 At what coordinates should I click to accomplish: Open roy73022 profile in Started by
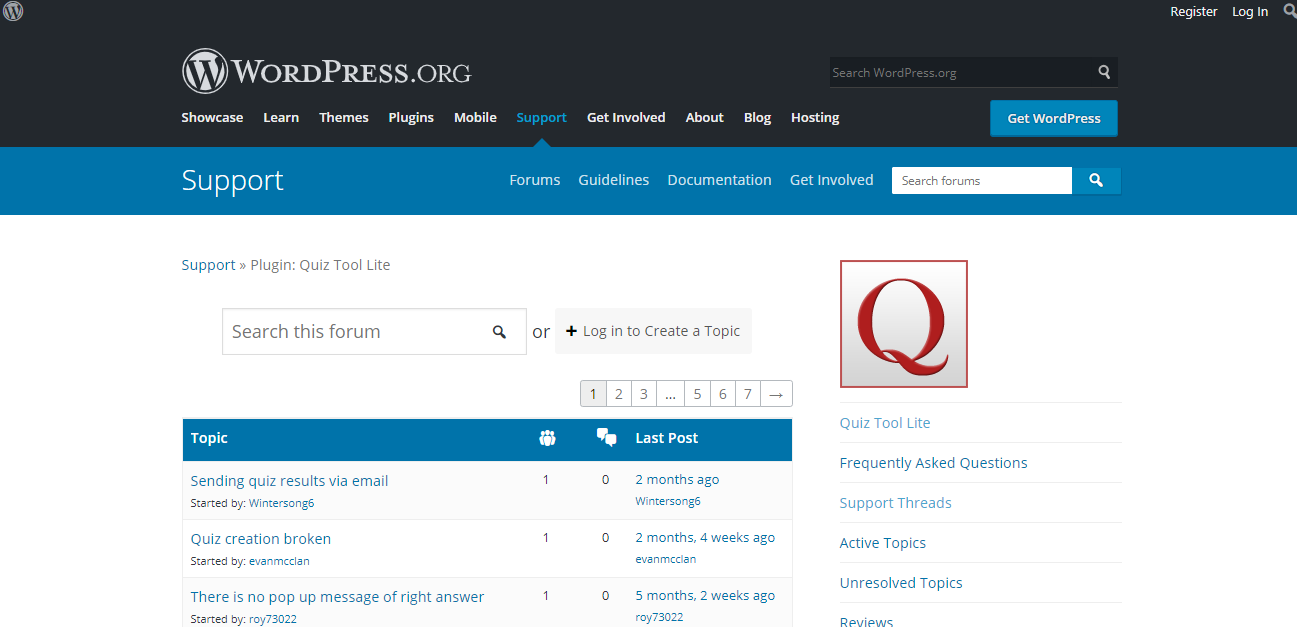tap(273, 619)
